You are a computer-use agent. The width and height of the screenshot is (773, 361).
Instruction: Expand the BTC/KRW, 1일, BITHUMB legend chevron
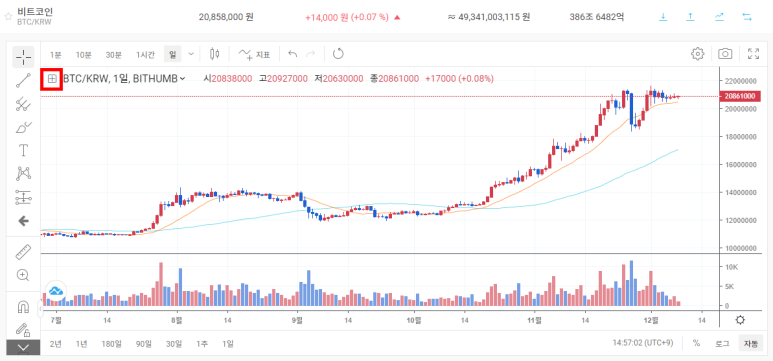click(182, 78)
